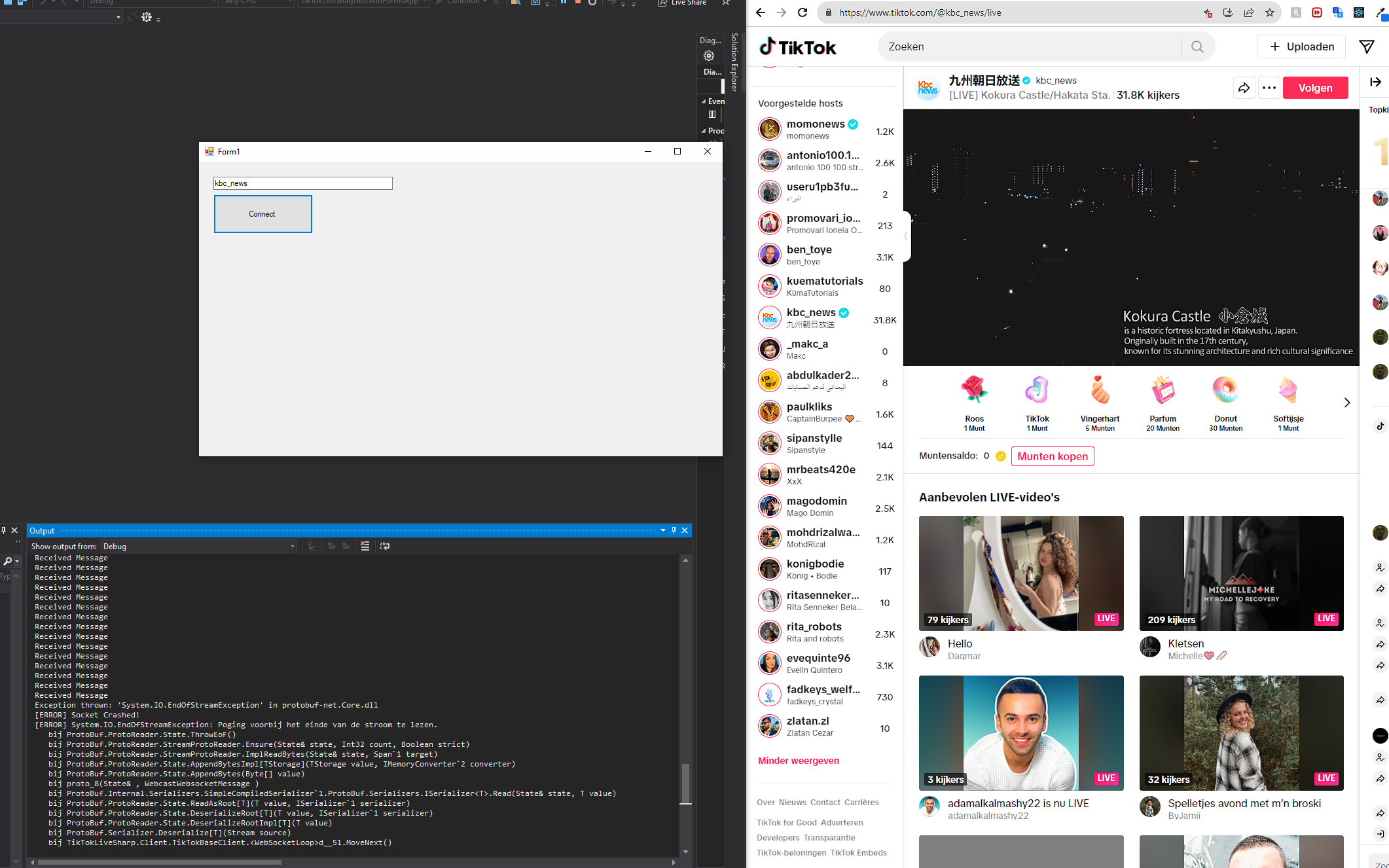This screenshot has height=868, width=1389.
Task: Show more gifts with the right chevron
Action: 1346,403
